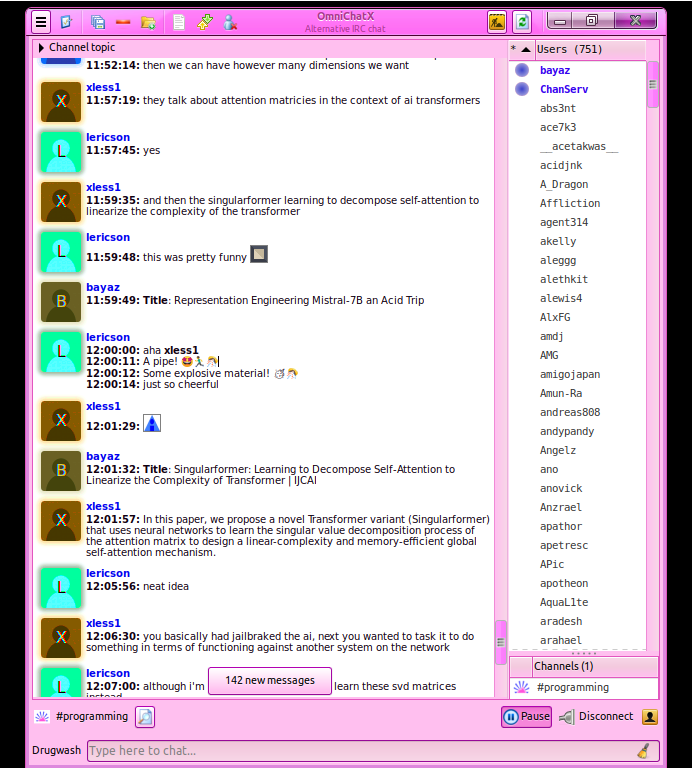Screen dimensions: 692x768
Task: Click the user list scrollbar thumb
Action: point(652,84)
